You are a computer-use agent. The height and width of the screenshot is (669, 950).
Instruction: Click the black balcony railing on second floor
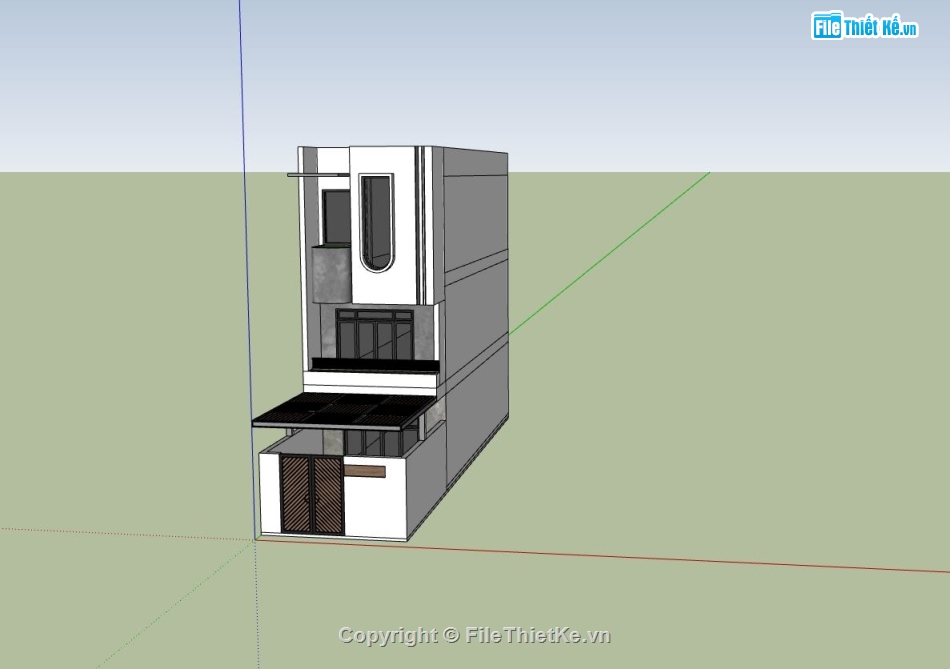pyautogui.click(x=375, y=365)
